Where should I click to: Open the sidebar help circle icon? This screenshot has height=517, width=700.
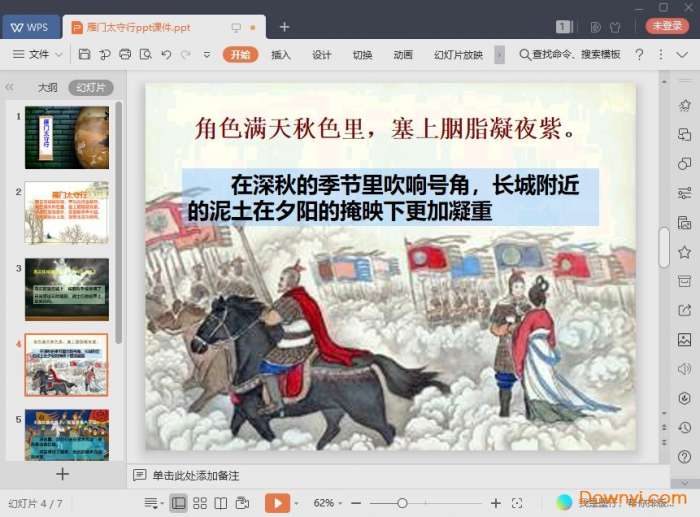click(684, 456)
